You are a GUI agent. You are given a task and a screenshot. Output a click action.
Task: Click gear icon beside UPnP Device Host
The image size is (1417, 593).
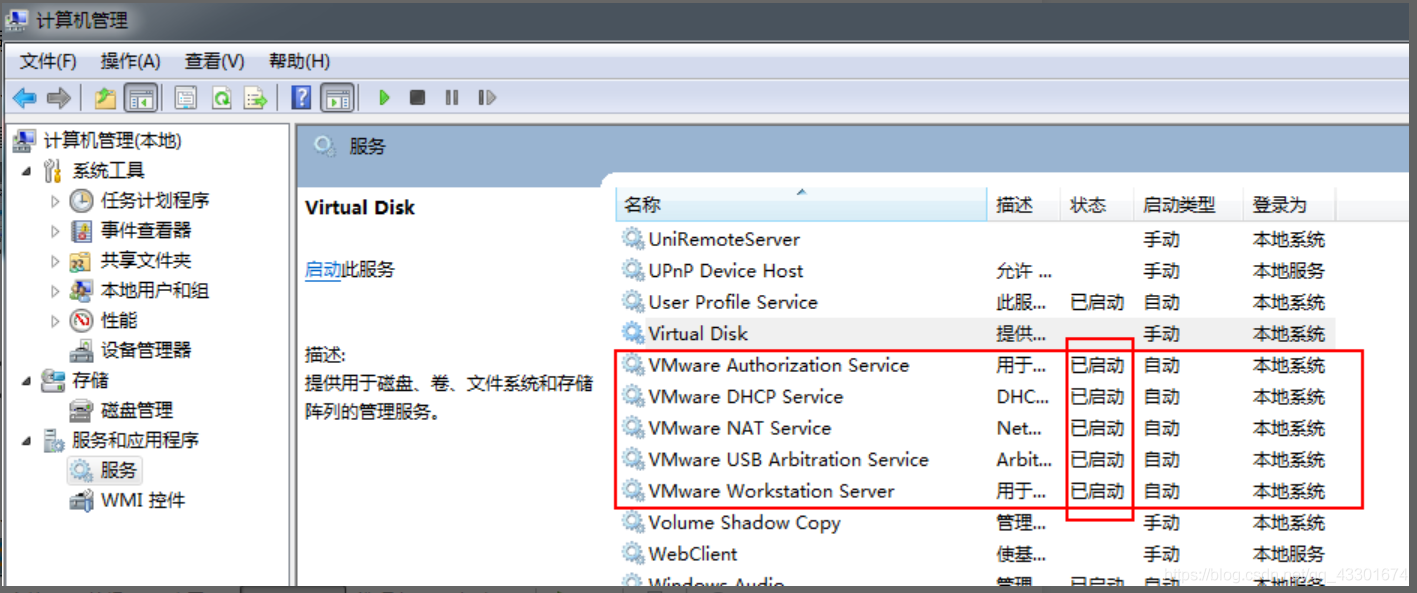click(x=633, y=271)
